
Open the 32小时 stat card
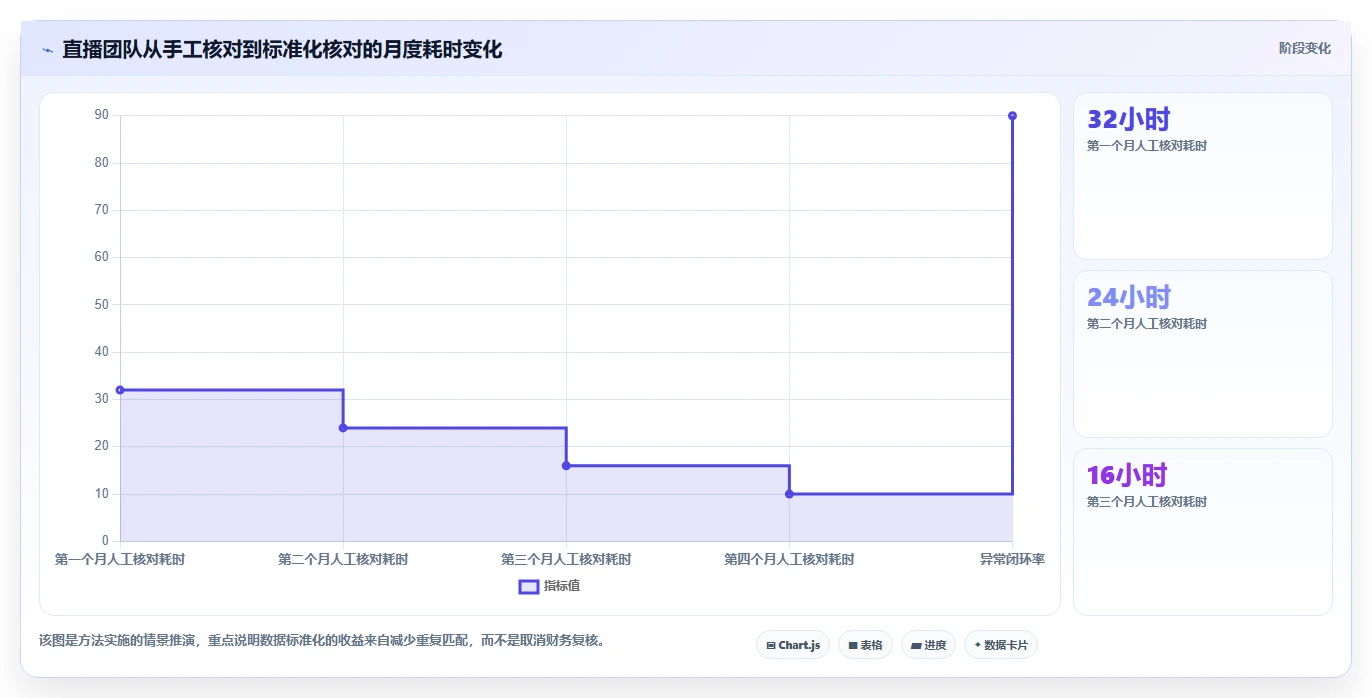pyautogui.click(x=1202, y=176)
